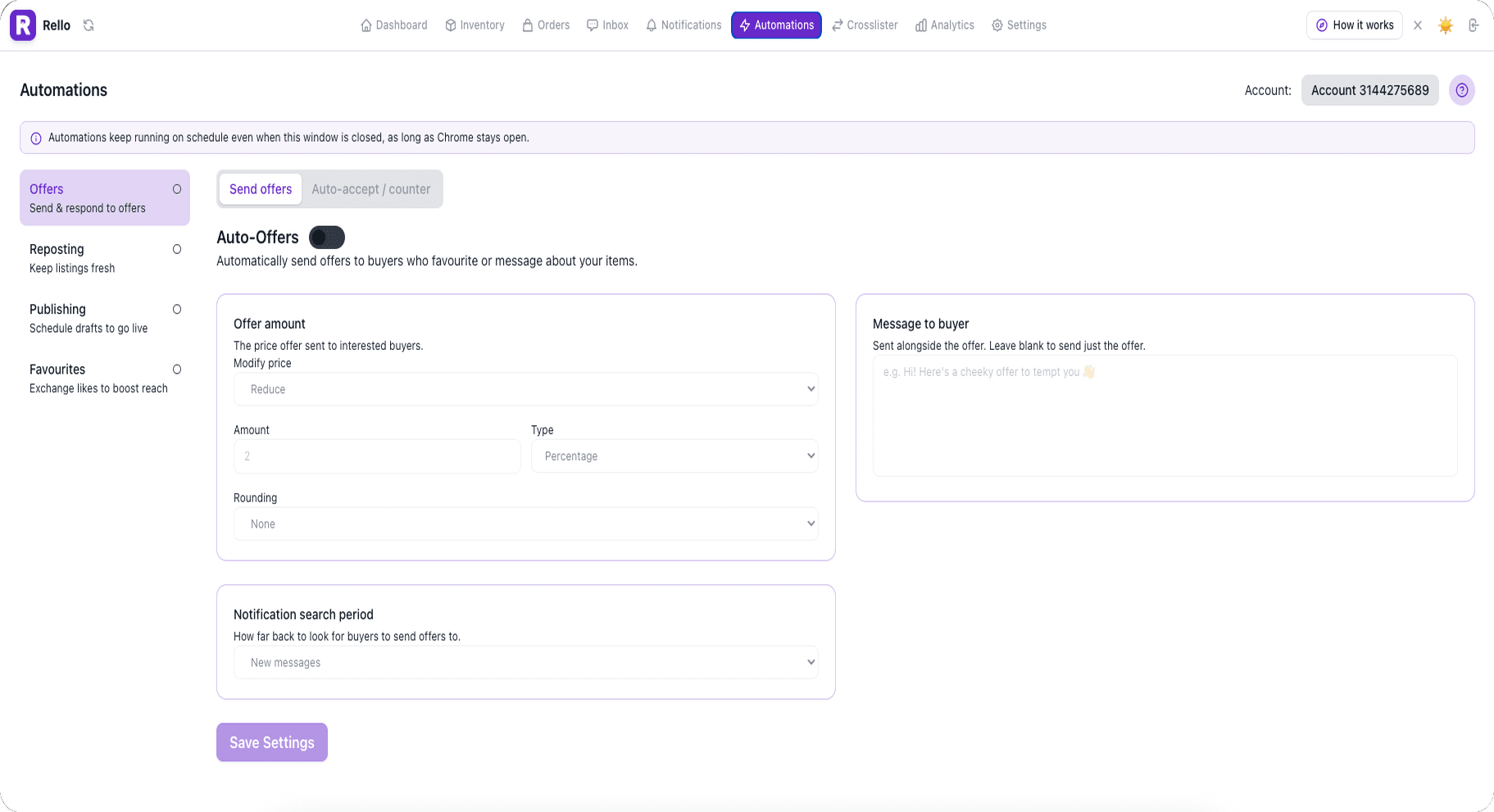Click the Message to buyer text area
Screen dimensions: 1494x812
[x=1165, y=415]
